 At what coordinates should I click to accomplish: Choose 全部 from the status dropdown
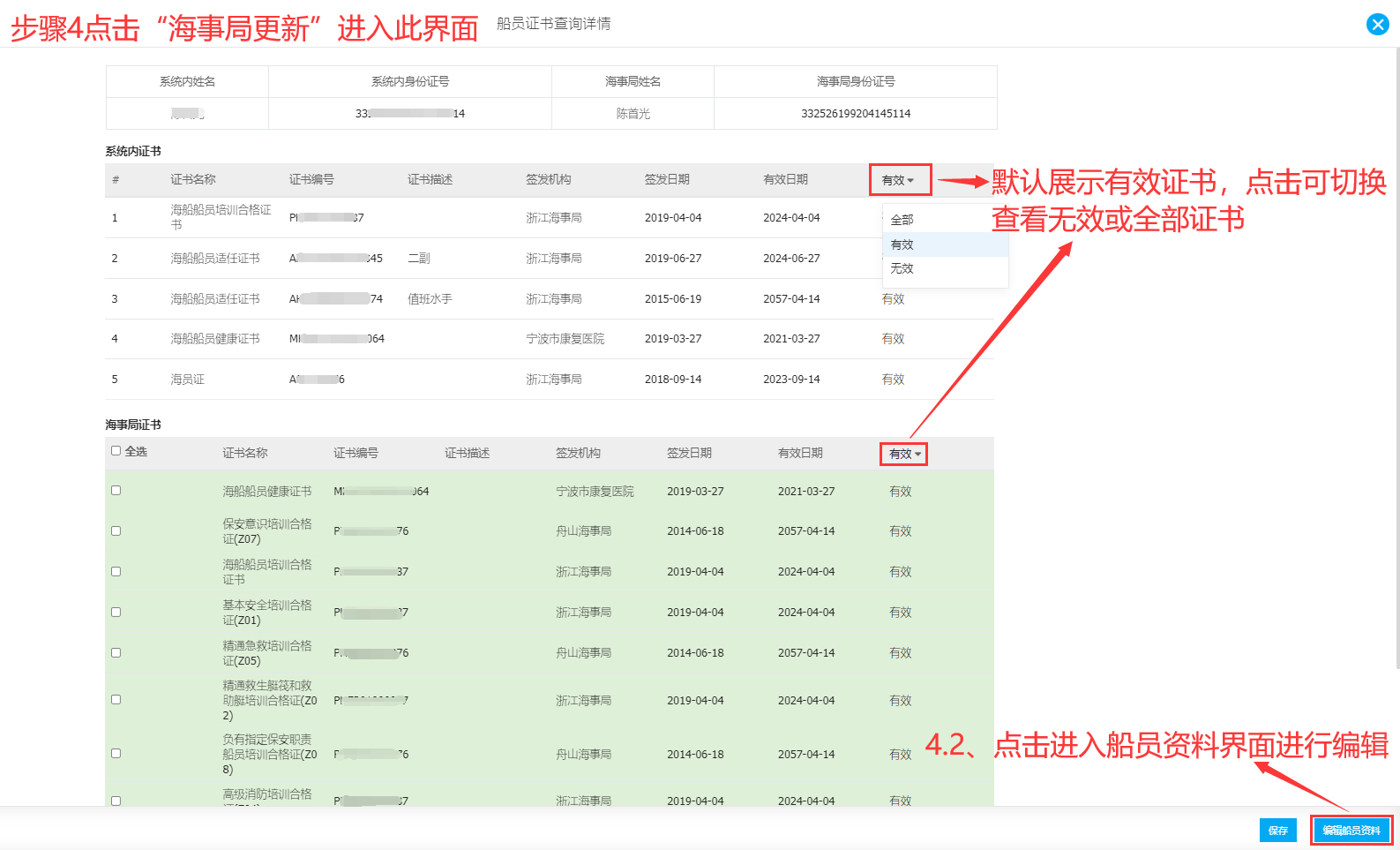[x=945, y=220]
